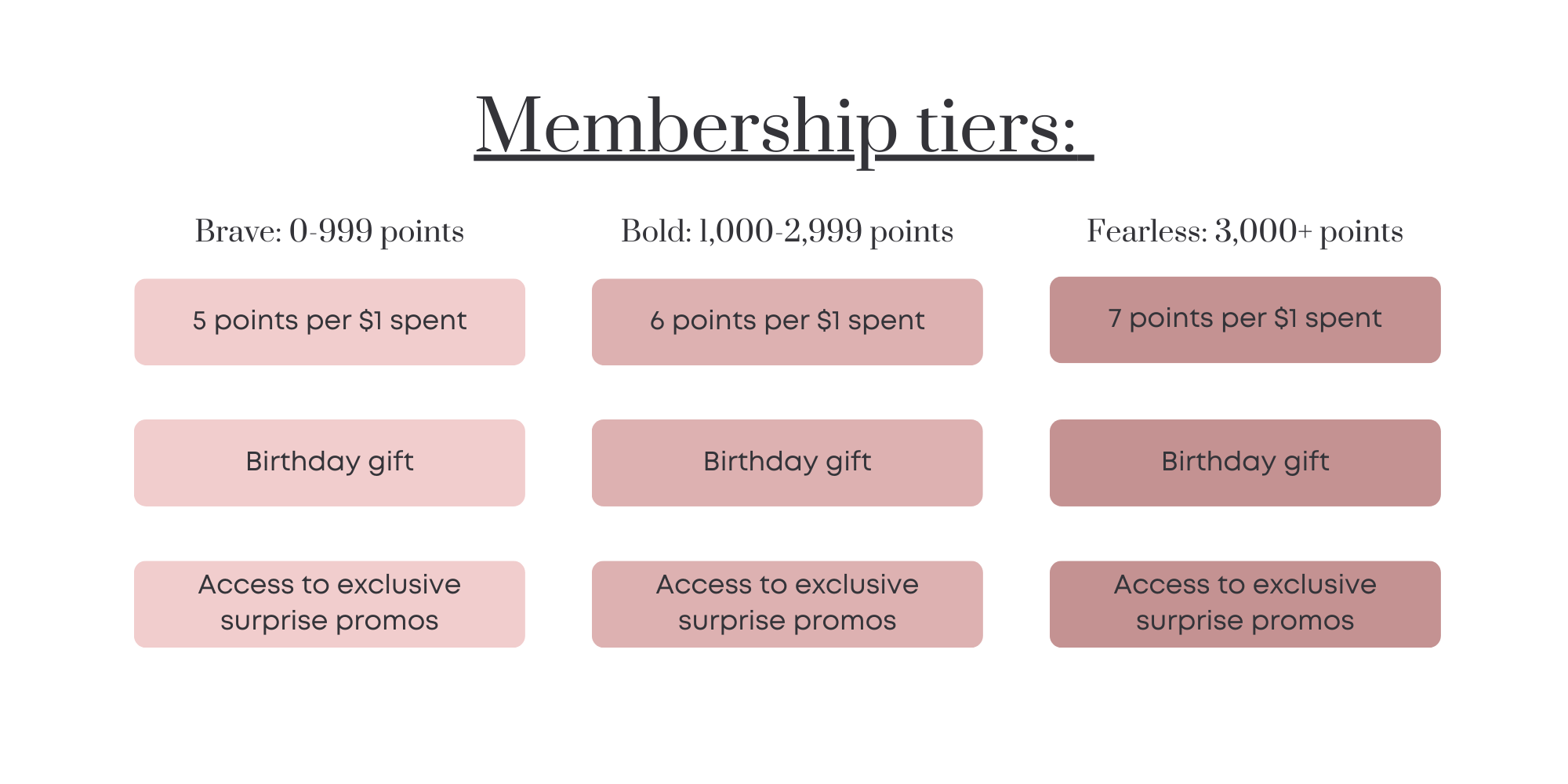Screen dimensions: 1568x784
Task: Select the "Fearless" tier name
Action: (1145, 231)
